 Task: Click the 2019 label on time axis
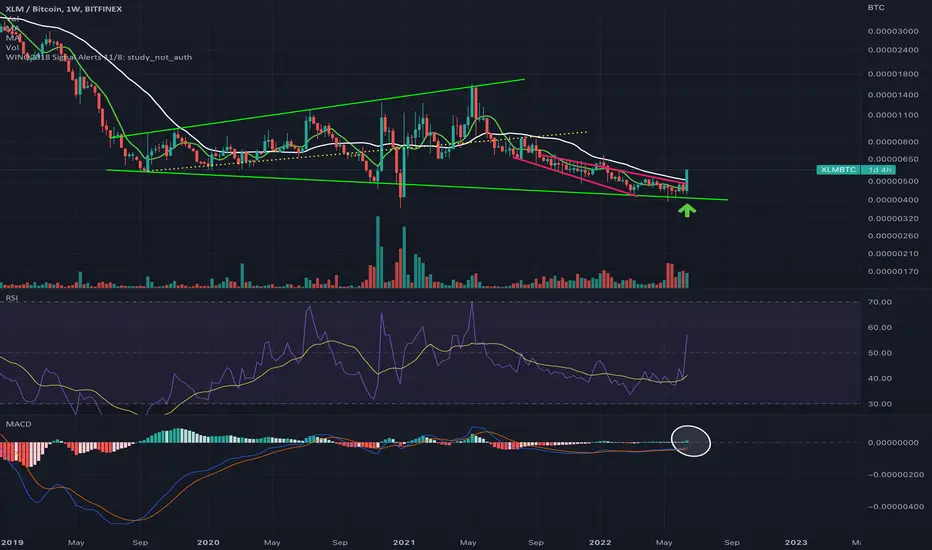(x=12, y=542)
